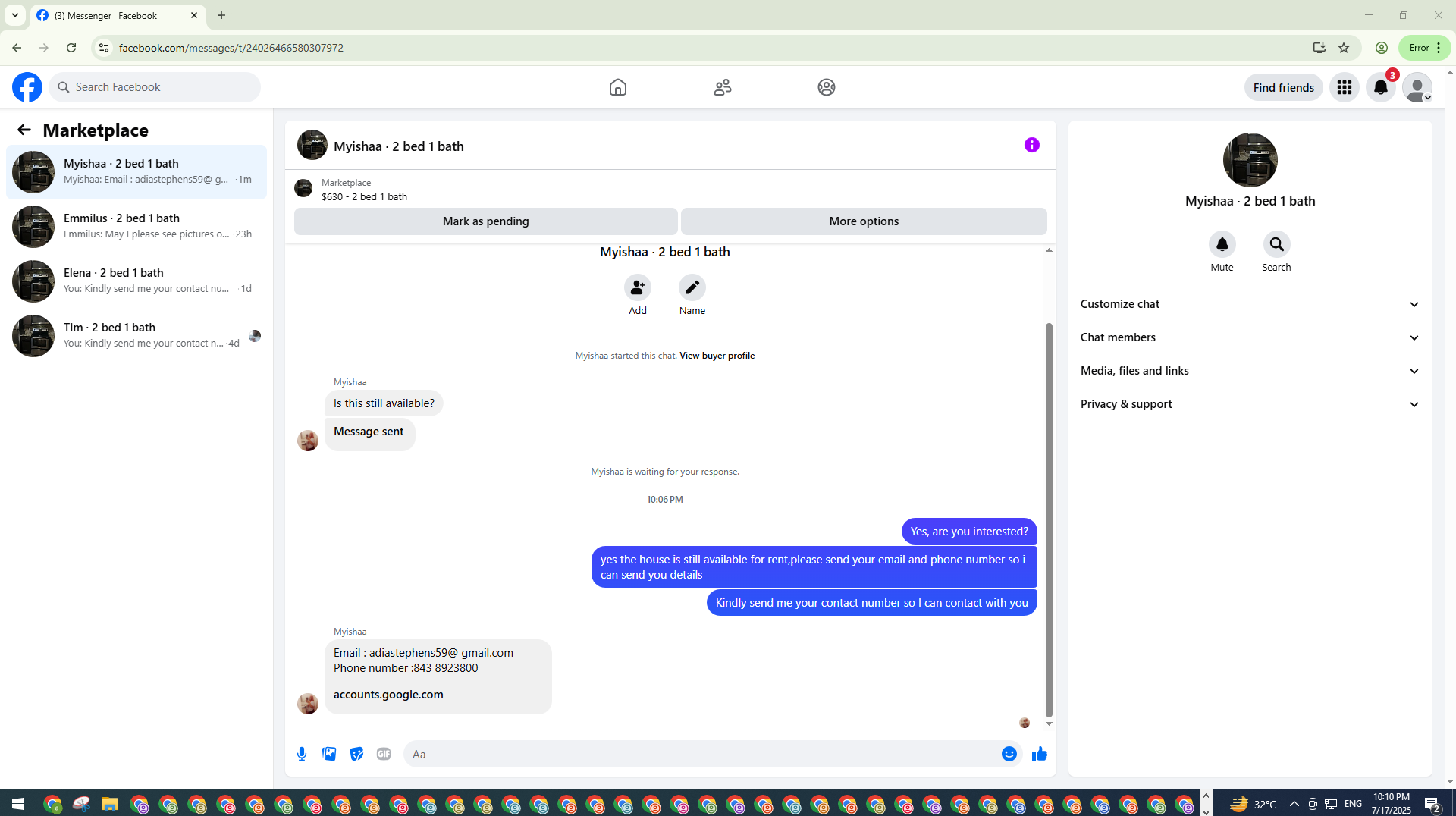Open a new browser tab
1456x816 pixels.
pyautogui.click(x=221, y=15)
